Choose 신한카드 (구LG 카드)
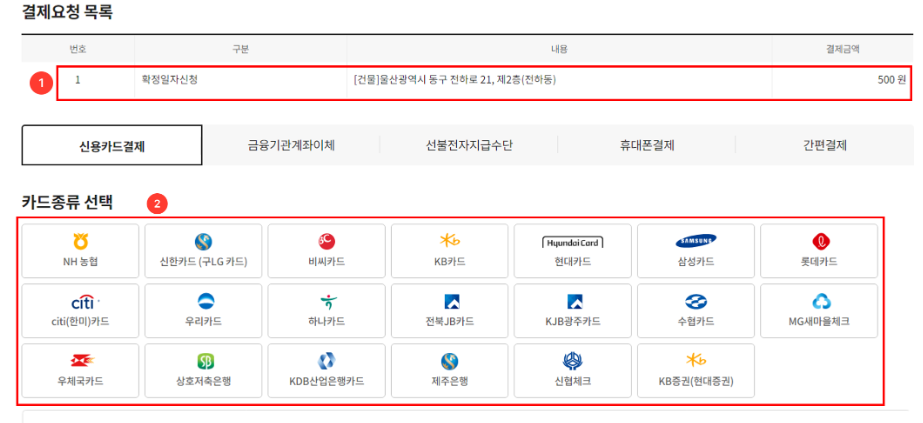Viewport: 923px width, 423px height. tap(203, 251)
